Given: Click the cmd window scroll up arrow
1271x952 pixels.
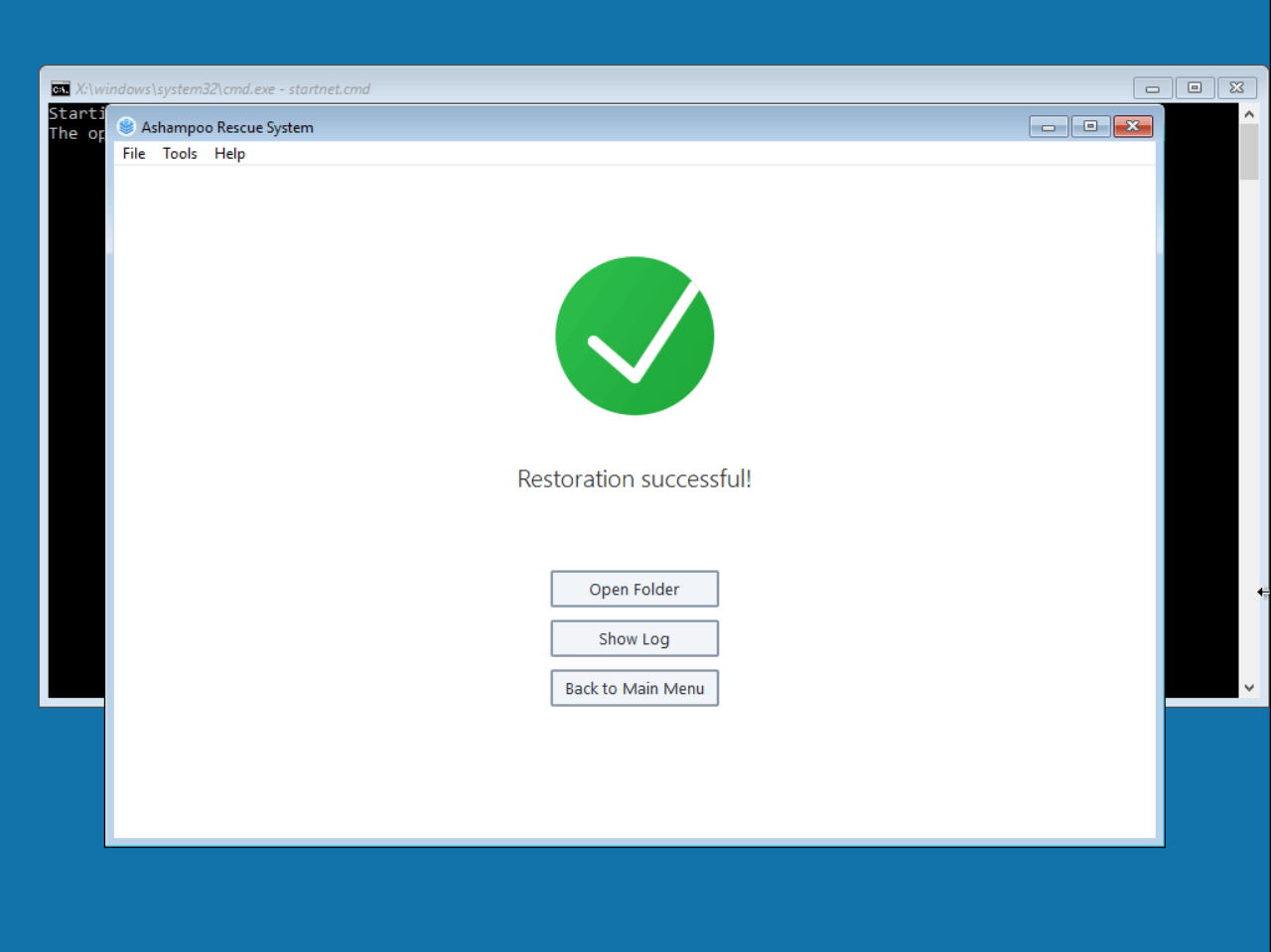Looking at the screenshot, I should (1249, 114).
